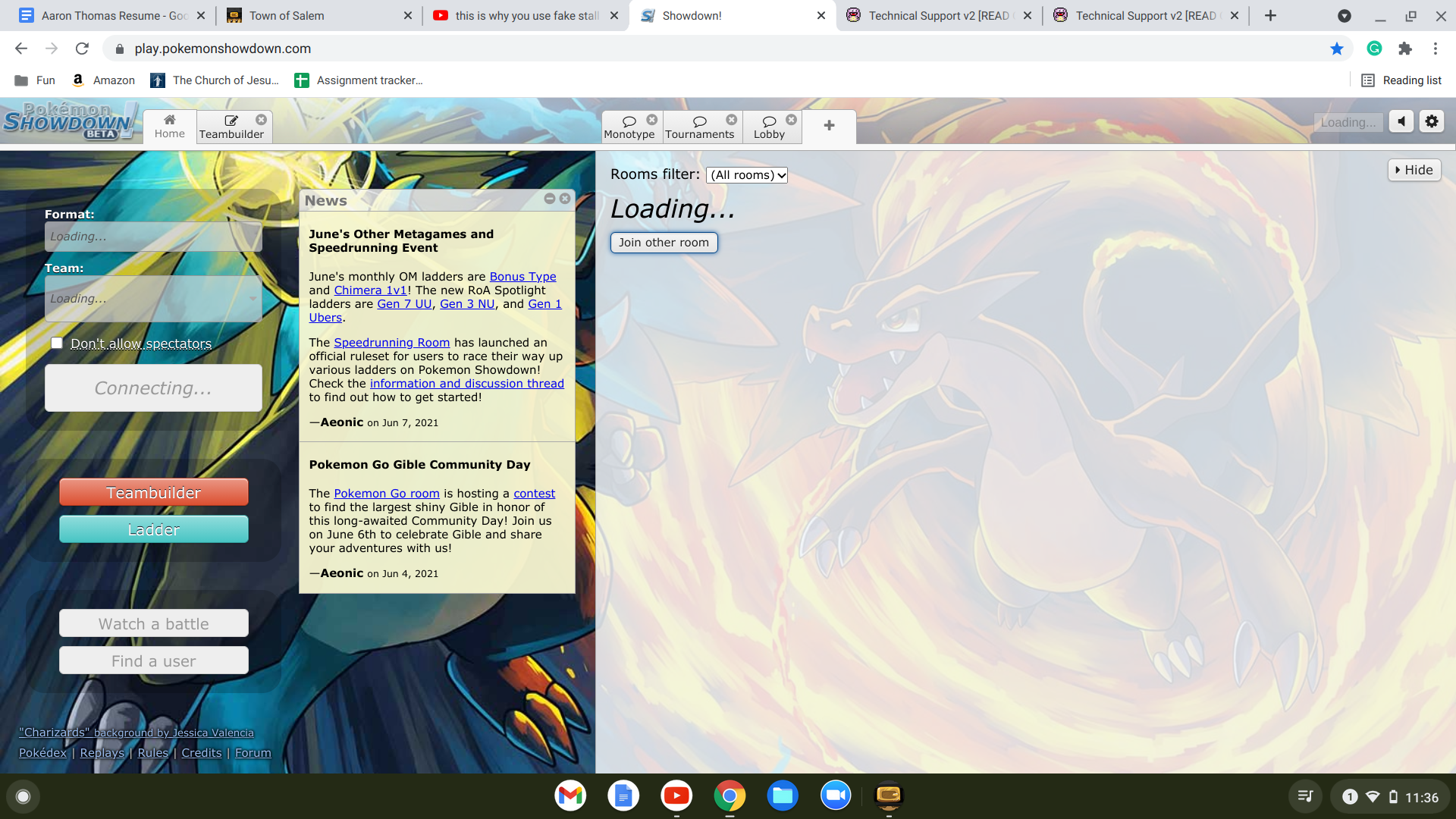The height and width of the screenshot is (819, 1456).
Task: Go back in browser history
Action: tap(21, 49)
